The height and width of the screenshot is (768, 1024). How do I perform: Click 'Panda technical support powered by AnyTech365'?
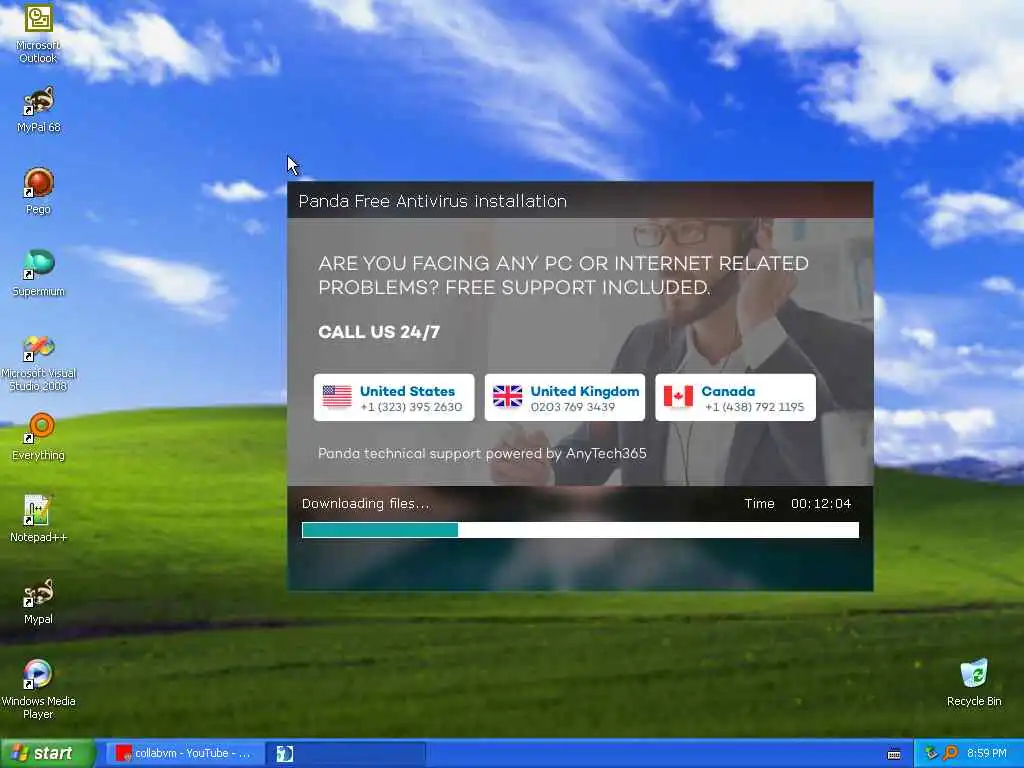click(x=482, y=453)
